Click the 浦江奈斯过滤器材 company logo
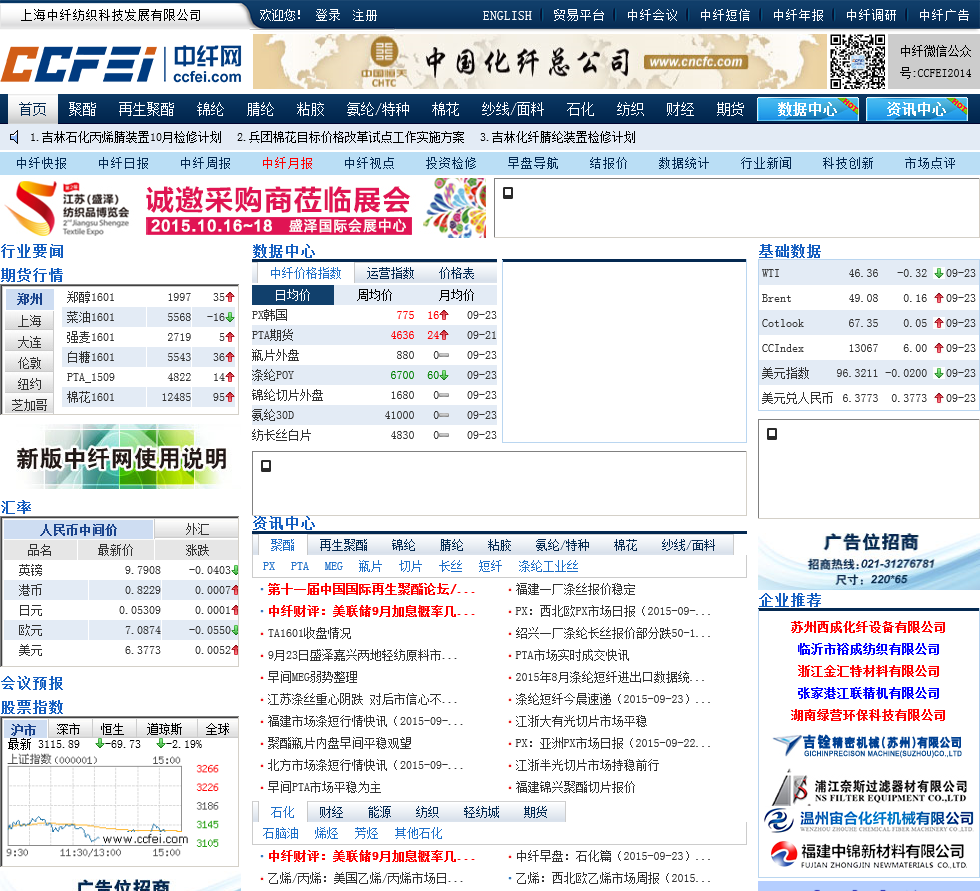Image resolution: width=980 pixels, height=891 pixels. 869,789
